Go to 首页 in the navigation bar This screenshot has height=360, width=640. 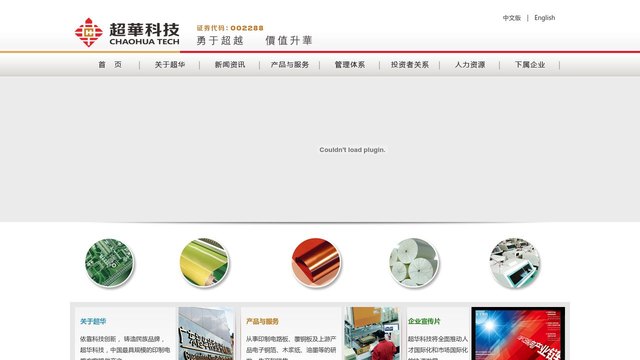point(110,64)
